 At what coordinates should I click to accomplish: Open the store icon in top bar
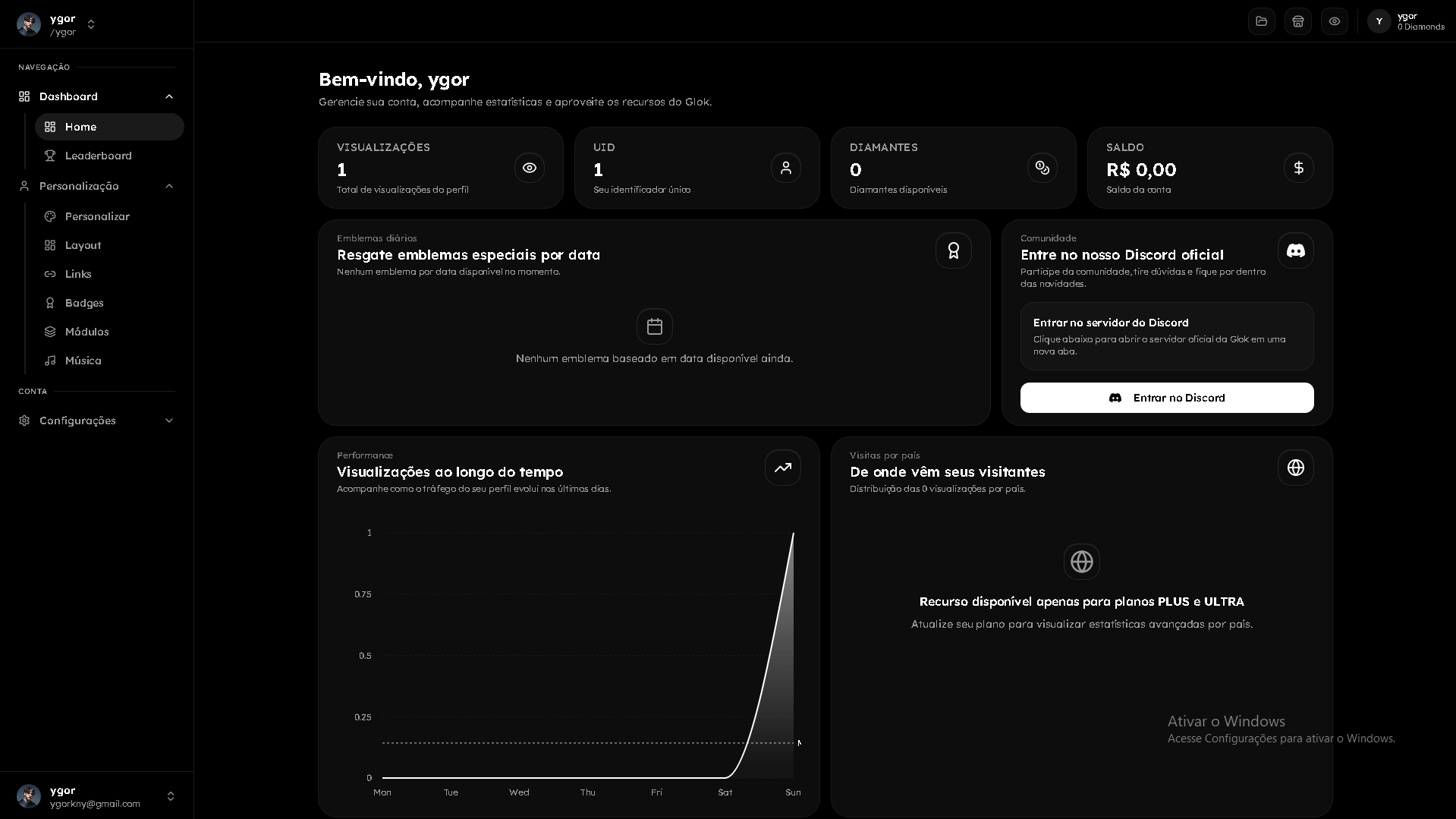(1297, 21)
